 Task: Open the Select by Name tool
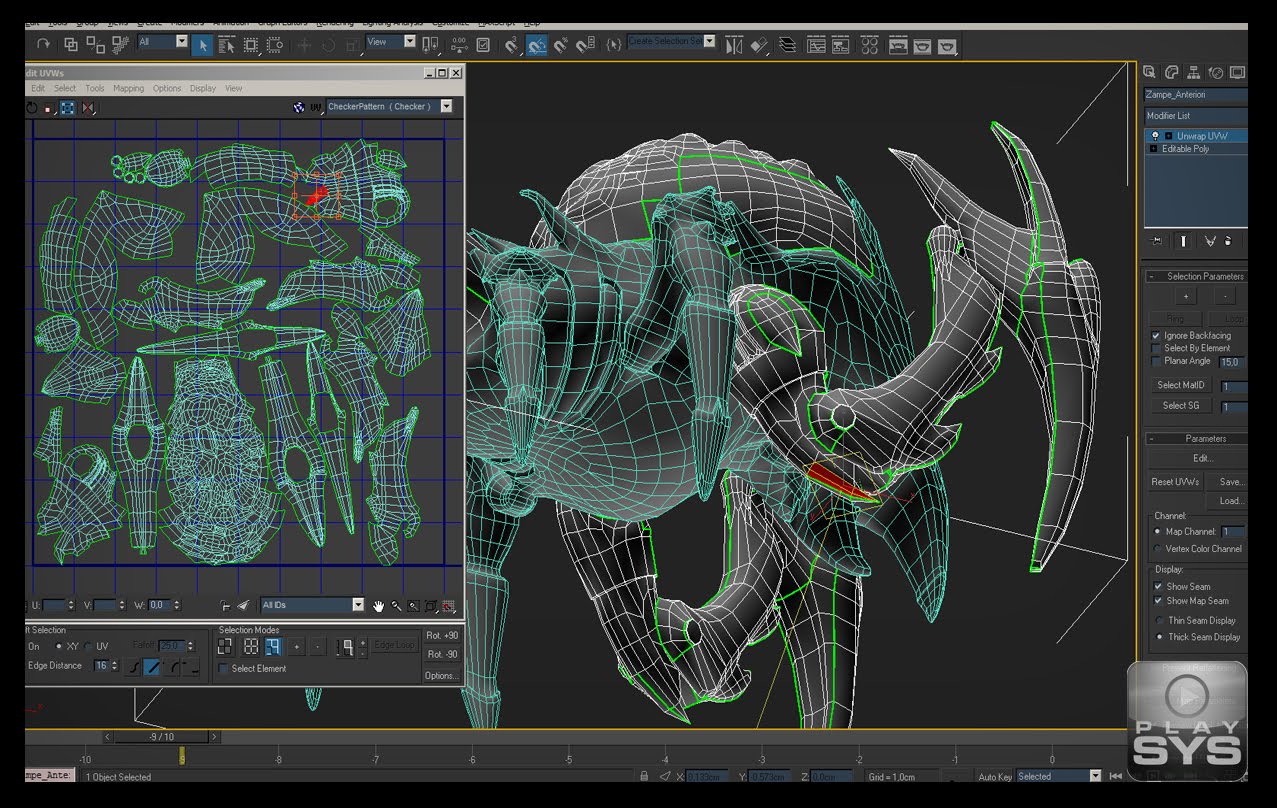click(226, 44)
